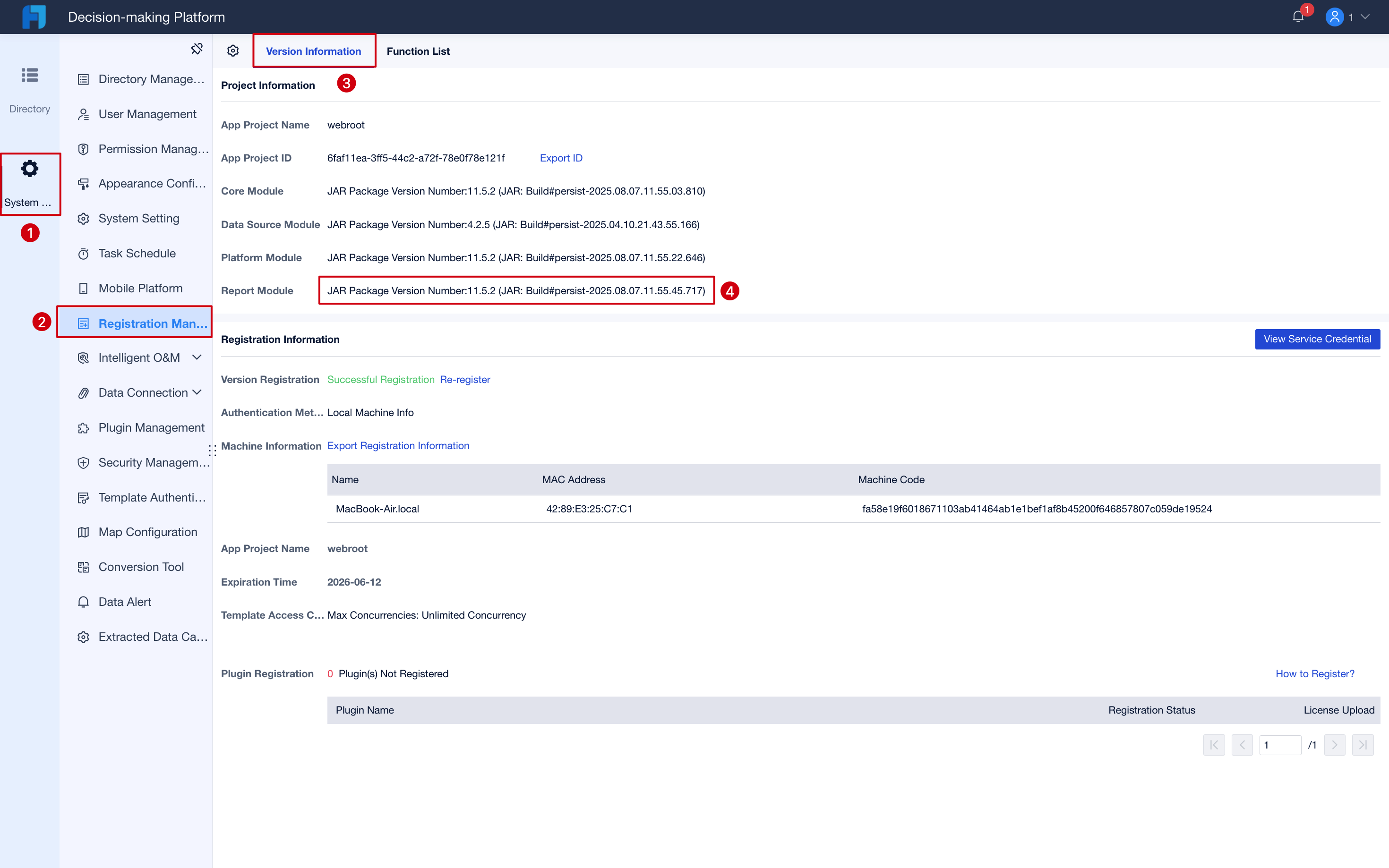
Task: Click View Service Credential button
Action: point(1317,339)
